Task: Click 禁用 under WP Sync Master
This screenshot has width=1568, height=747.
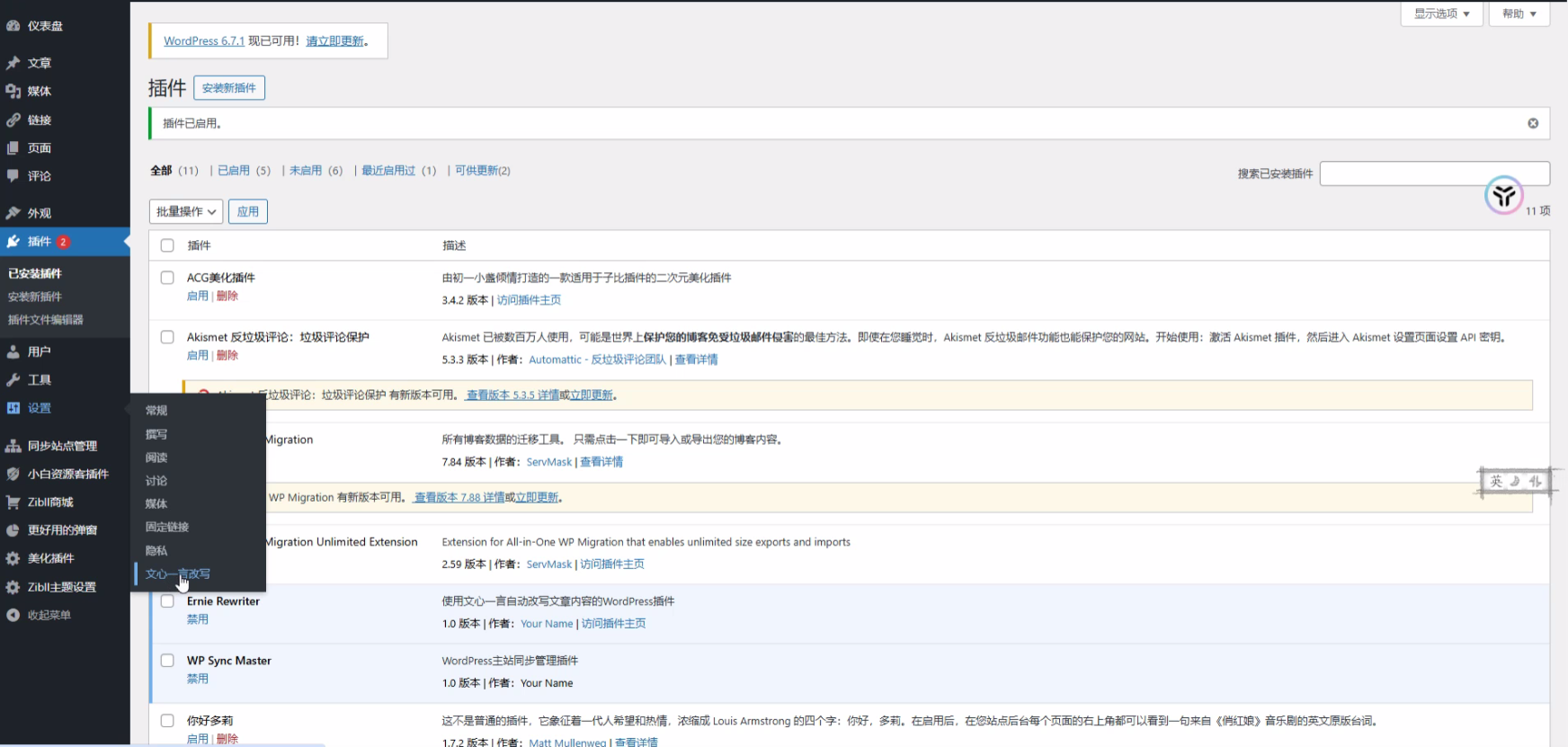Action: [198, 679]
